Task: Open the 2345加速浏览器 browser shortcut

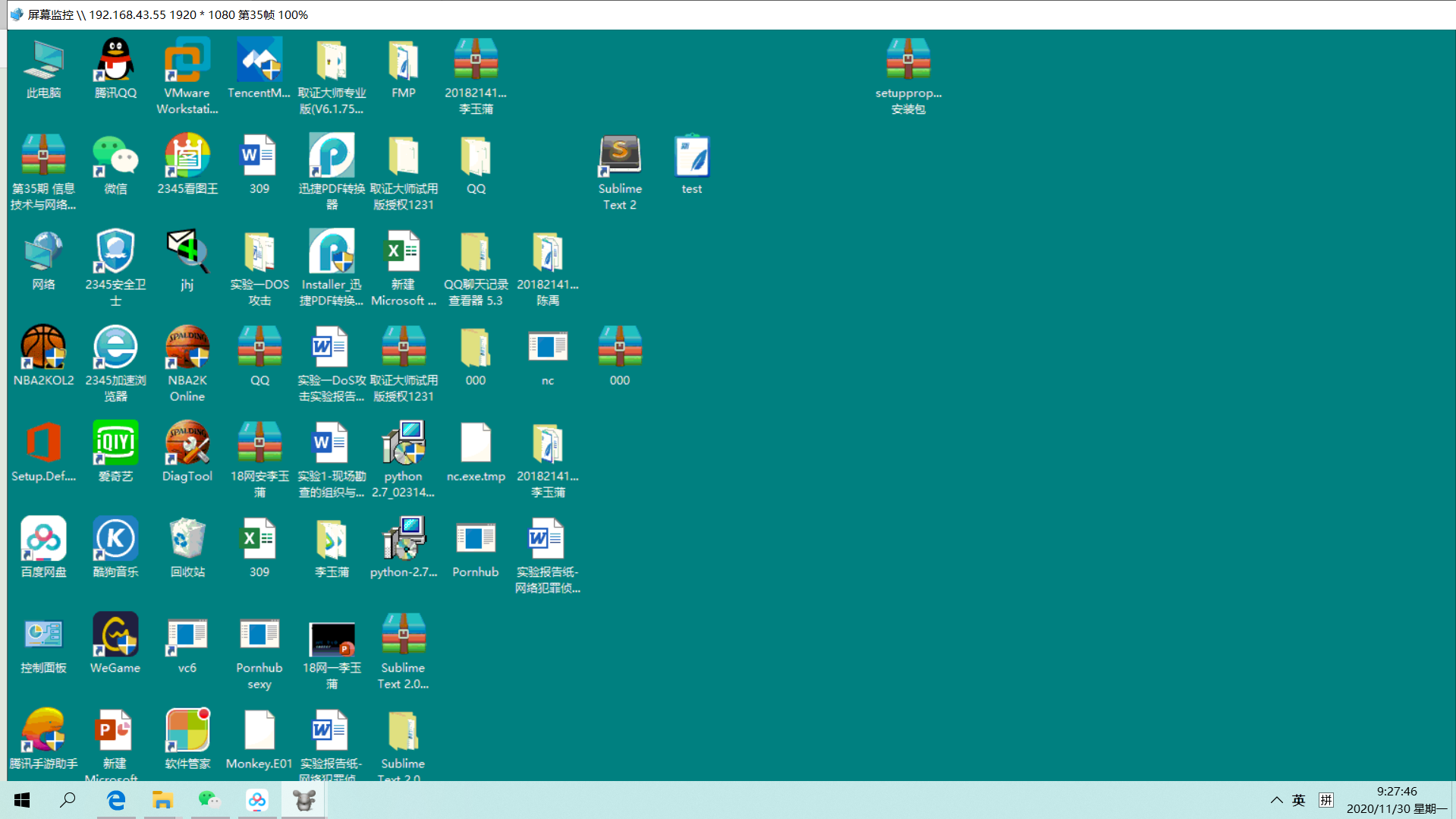Action: pyautogui.click(x=115, y=364)
